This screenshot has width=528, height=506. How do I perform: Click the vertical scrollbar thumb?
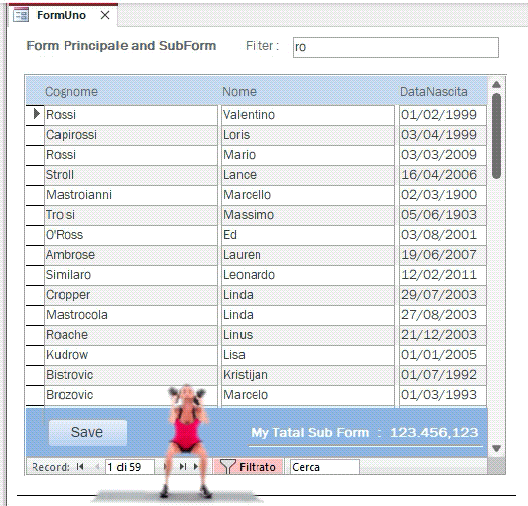pyautogui.click(x=496, y=135)
